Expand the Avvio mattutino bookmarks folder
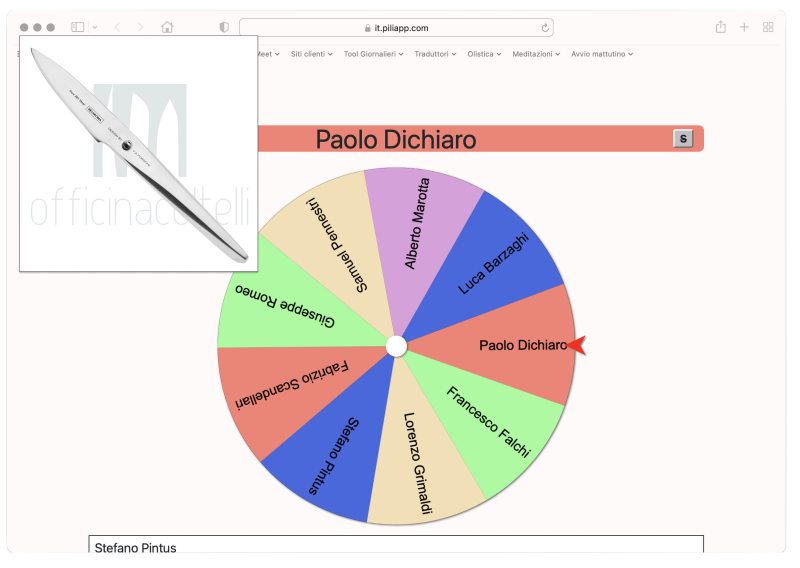This screenshot has width=800, height=568. tap(602, 54)
